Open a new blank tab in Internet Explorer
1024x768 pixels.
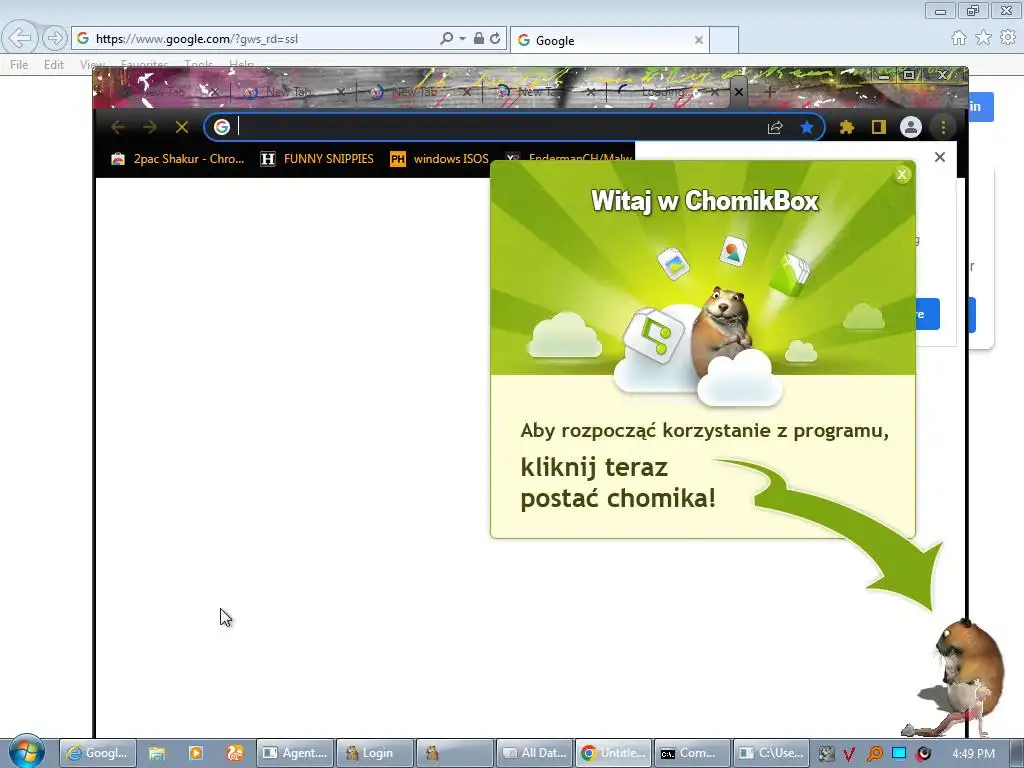724,40
